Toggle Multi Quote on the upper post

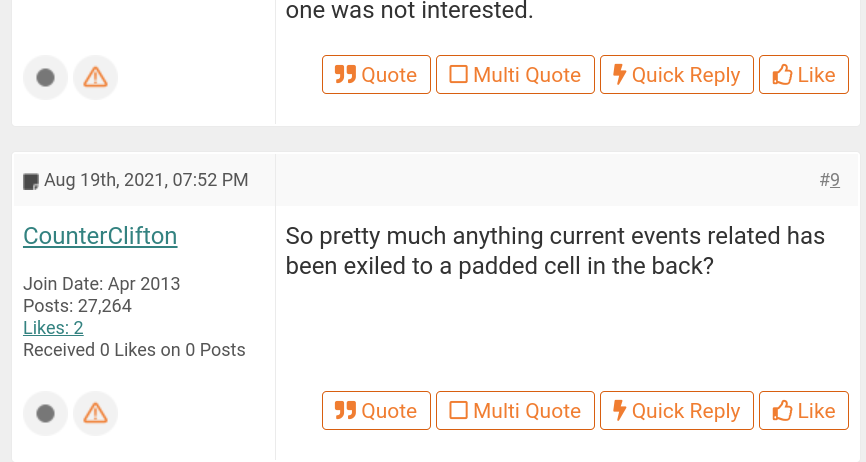click(x=515, y=75)
